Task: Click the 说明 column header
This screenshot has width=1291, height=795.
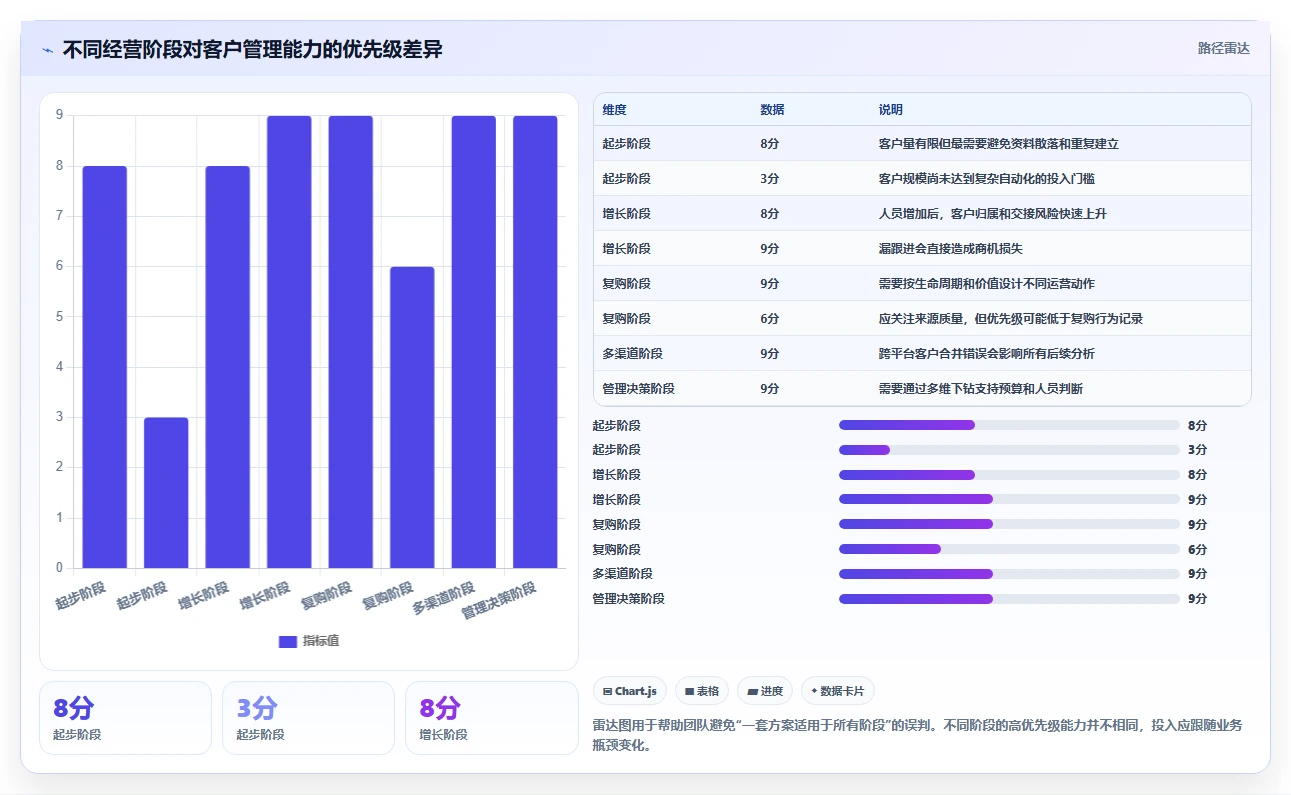Action: [x=890, y=110]
